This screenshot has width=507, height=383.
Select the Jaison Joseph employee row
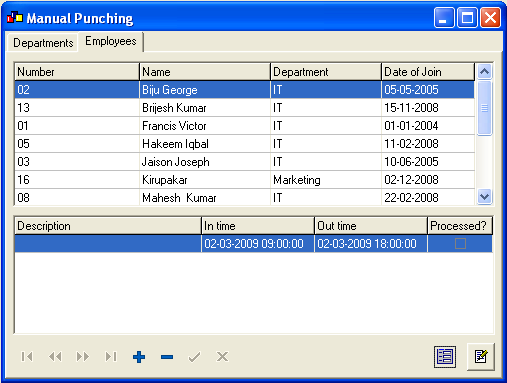[245, 162]
